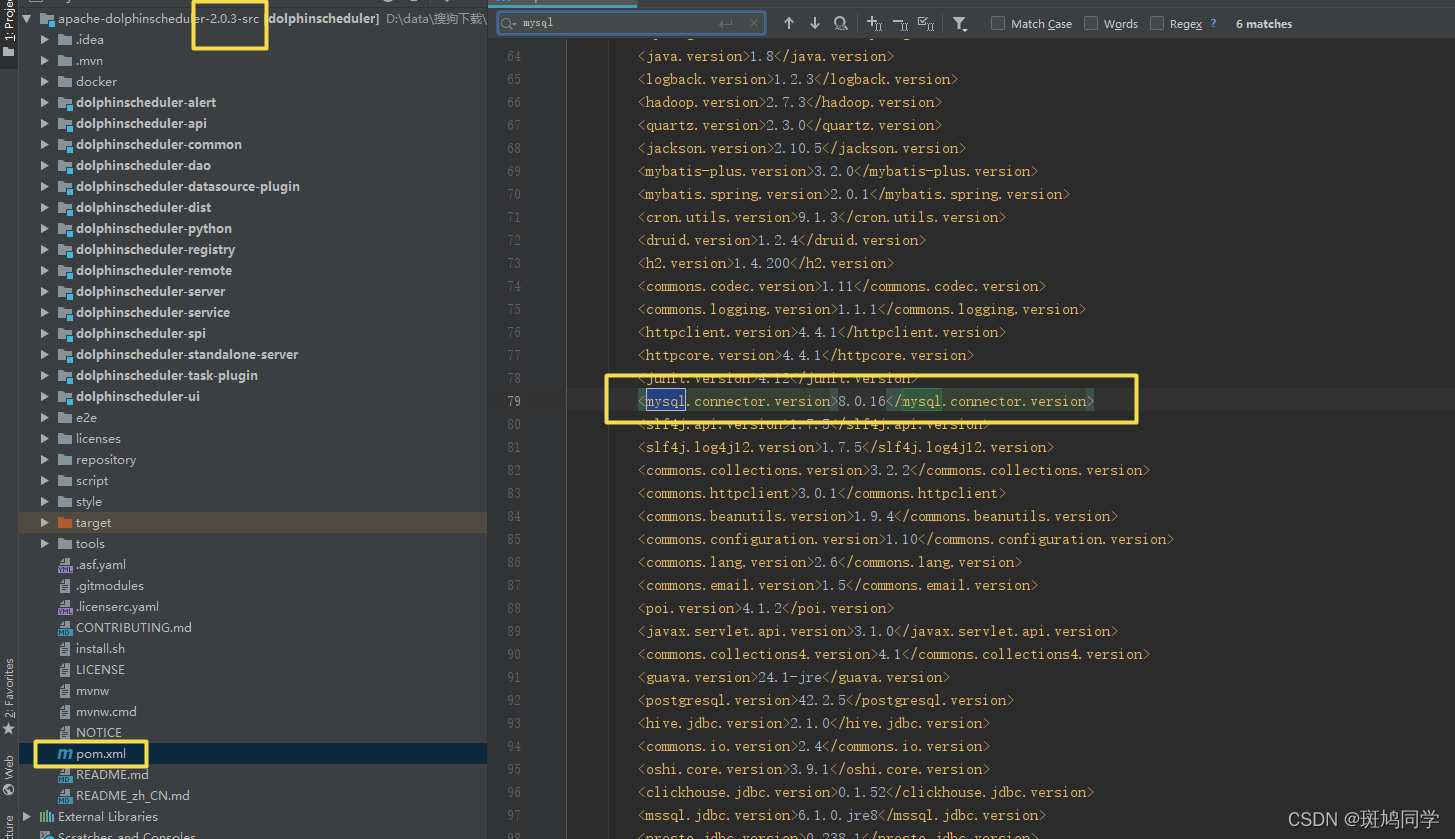Open LICENSE file
The height and width of the screenshot is (839, 1455).
tap(100, 670)
